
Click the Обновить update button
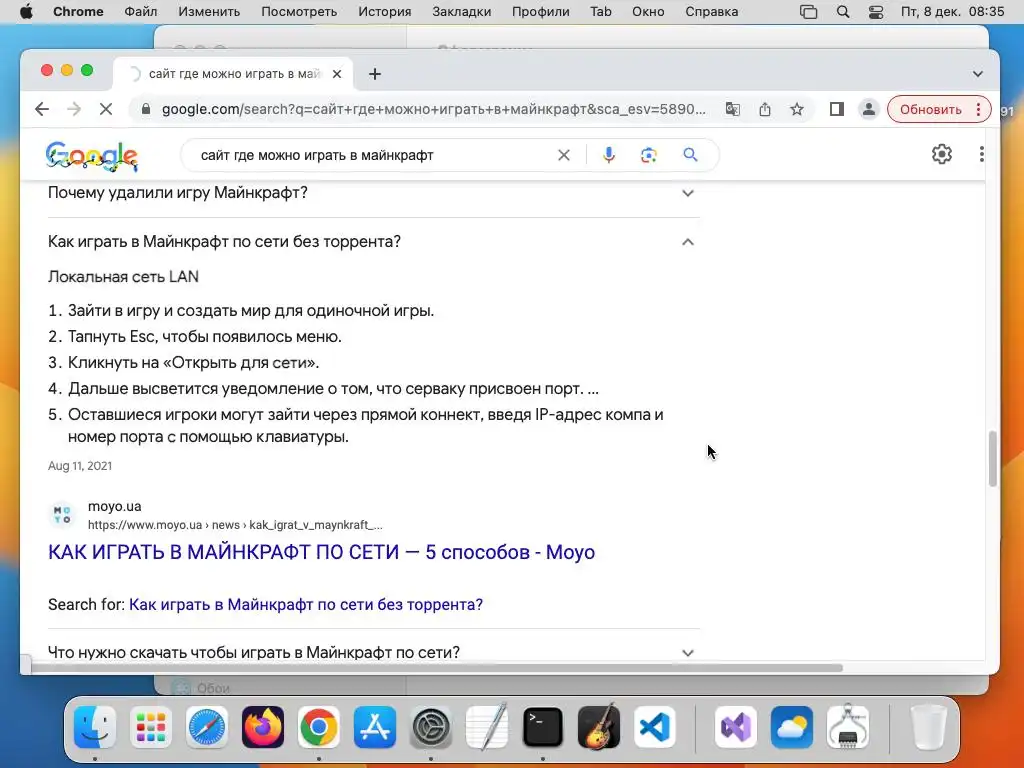click(931, 109)
